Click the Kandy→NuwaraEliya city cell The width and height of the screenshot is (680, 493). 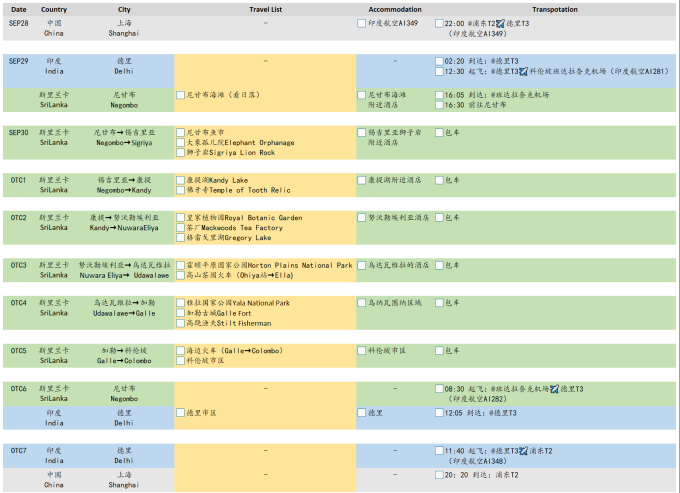tap(124, 222)
